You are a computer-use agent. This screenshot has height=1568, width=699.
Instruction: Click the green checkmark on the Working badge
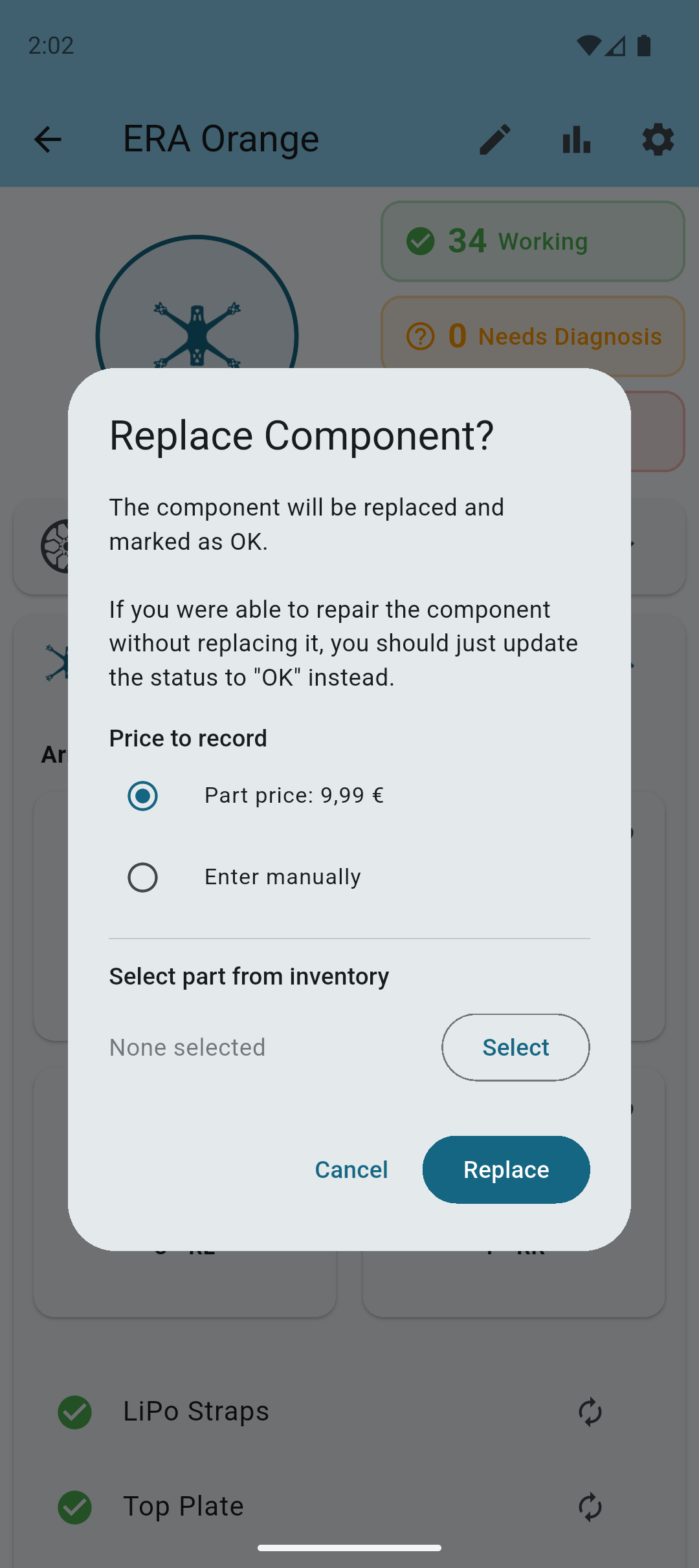[x=421, y=241]
